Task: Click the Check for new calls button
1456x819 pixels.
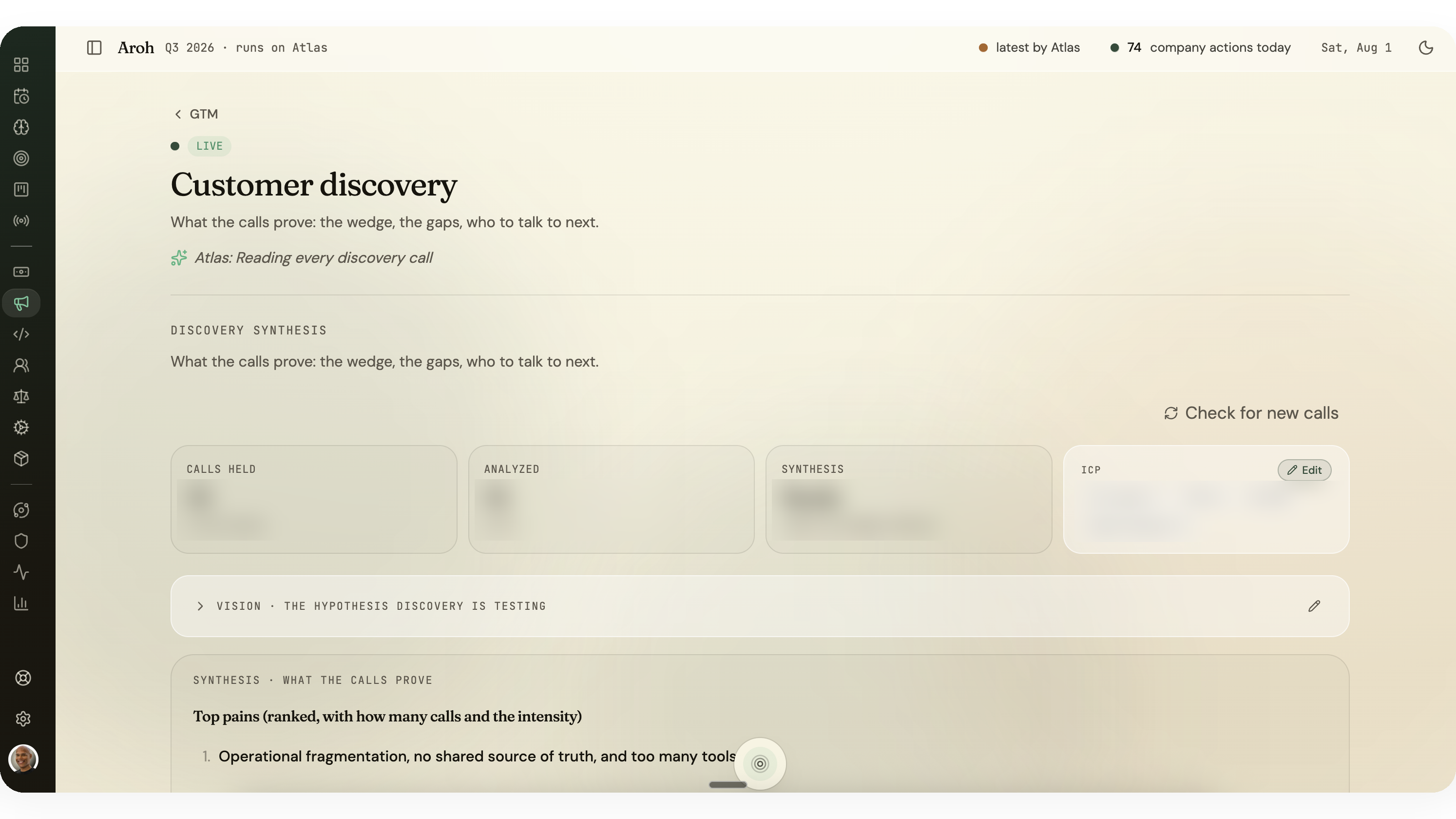Action: click(1251, 413)
